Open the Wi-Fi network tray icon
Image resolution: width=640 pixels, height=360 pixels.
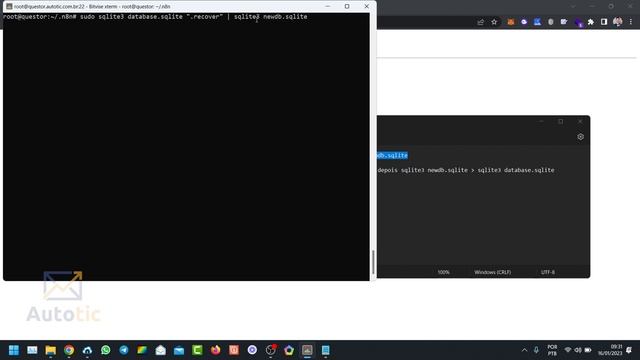click(x=568, y=350)
